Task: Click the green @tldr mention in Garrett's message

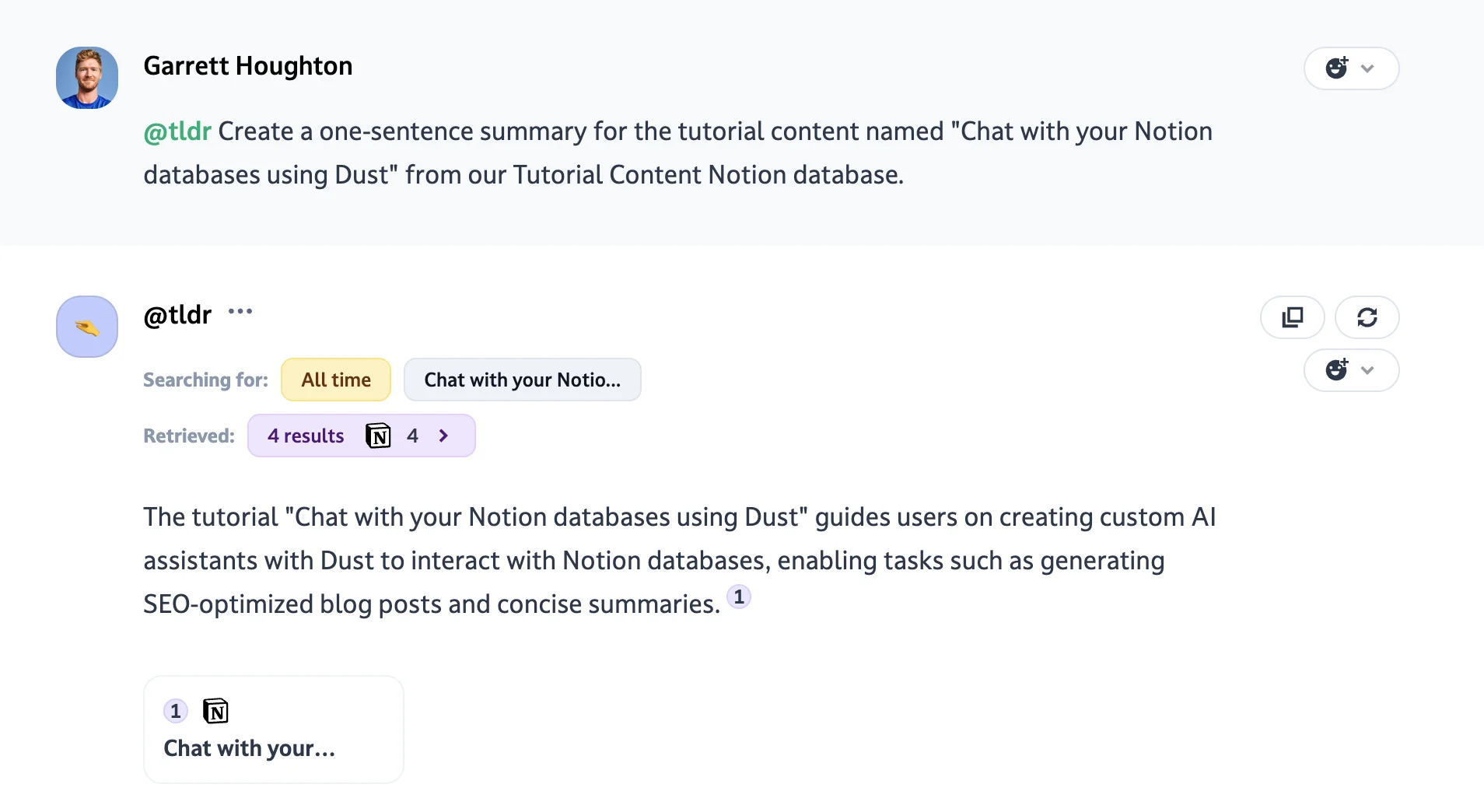Action: [177, 131]
